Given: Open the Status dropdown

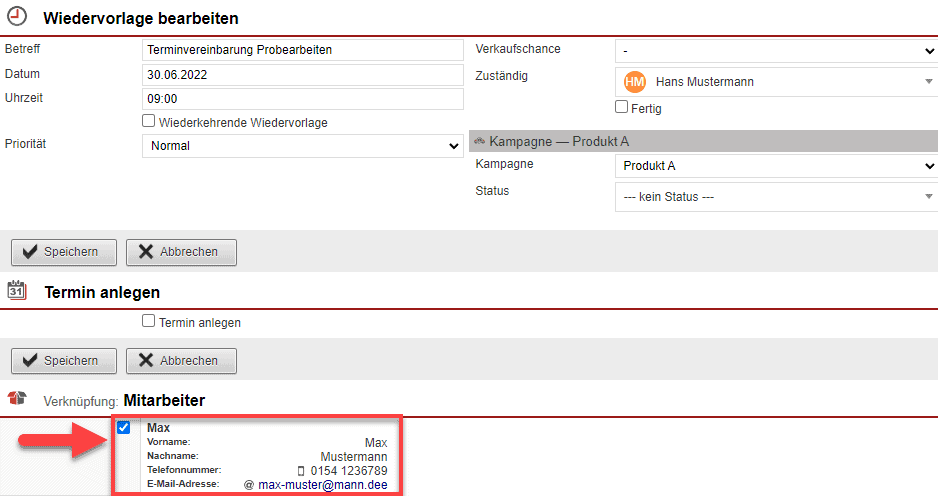Looking at the screenshot, I should tap(775, 197).
